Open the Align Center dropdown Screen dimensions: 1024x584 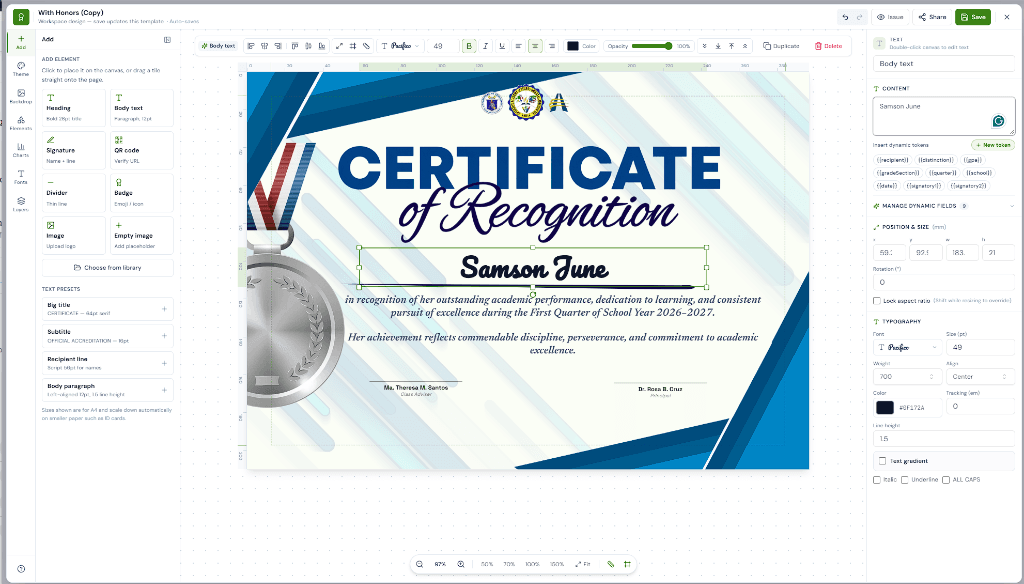[x=980, y=377]
